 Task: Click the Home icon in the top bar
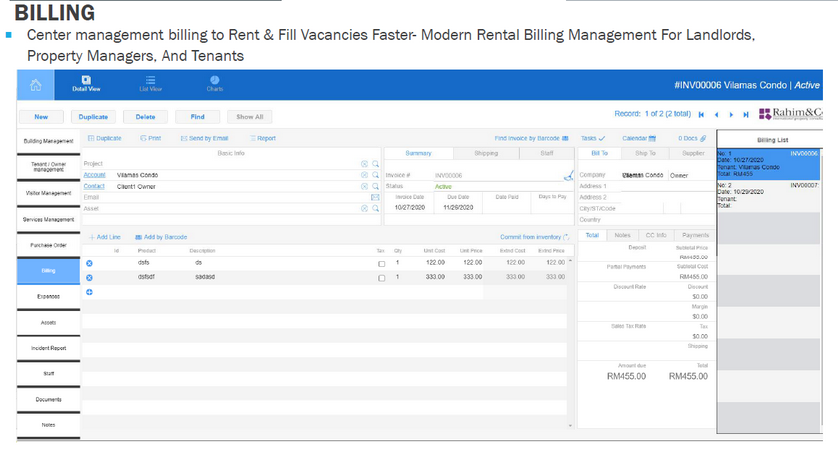36,84
